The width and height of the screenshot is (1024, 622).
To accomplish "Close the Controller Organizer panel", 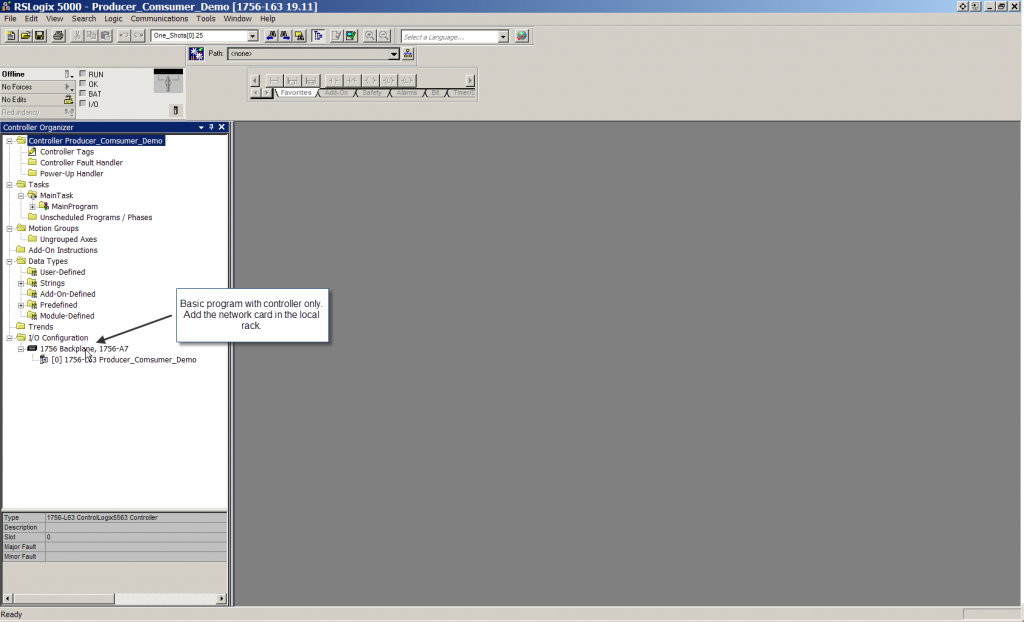I will [222, 127].
